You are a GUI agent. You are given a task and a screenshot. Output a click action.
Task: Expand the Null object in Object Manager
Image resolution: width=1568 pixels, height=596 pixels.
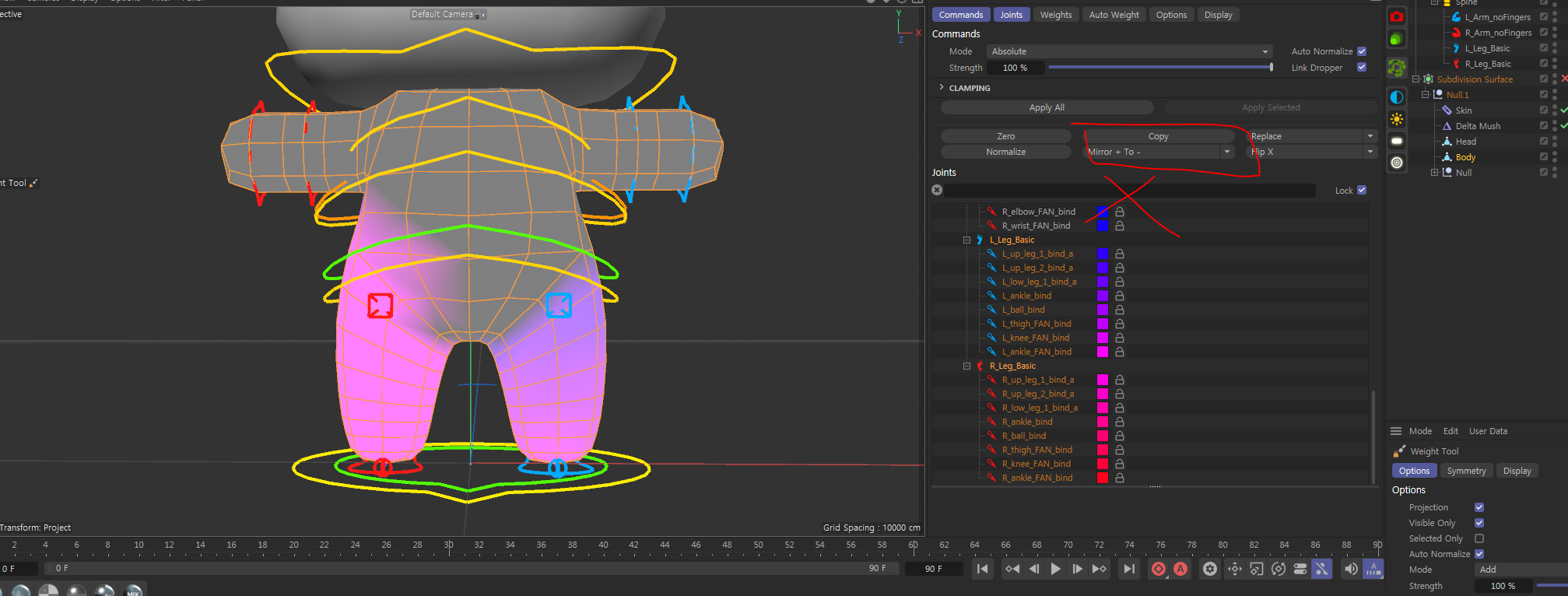point(1435,173)
